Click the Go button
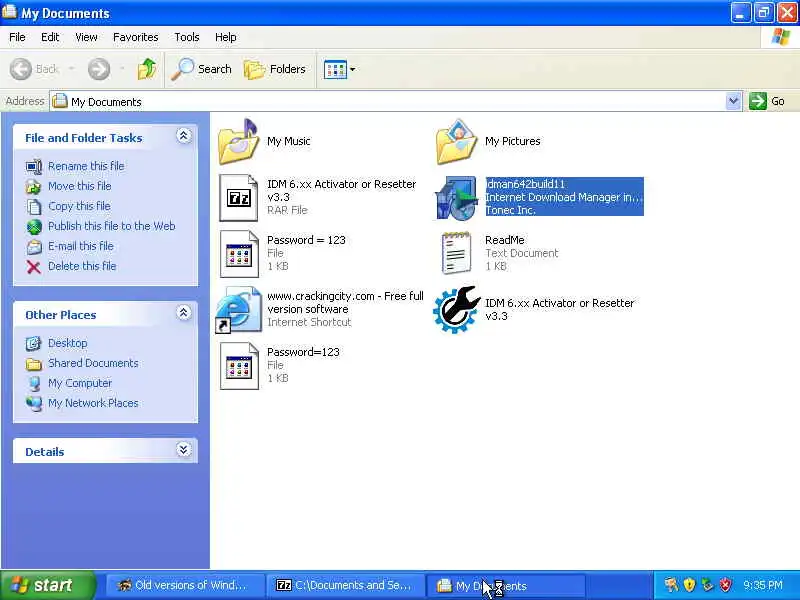 (767, 101)
